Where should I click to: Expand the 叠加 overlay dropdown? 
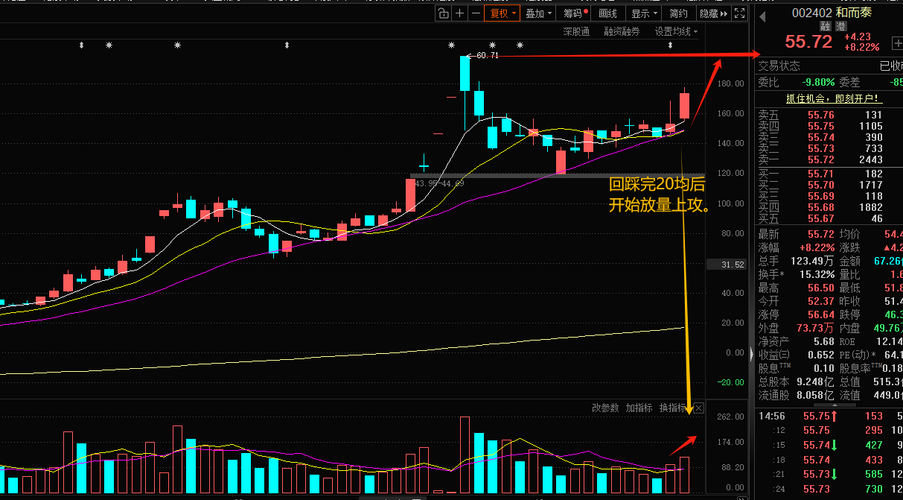click(538, 14)
